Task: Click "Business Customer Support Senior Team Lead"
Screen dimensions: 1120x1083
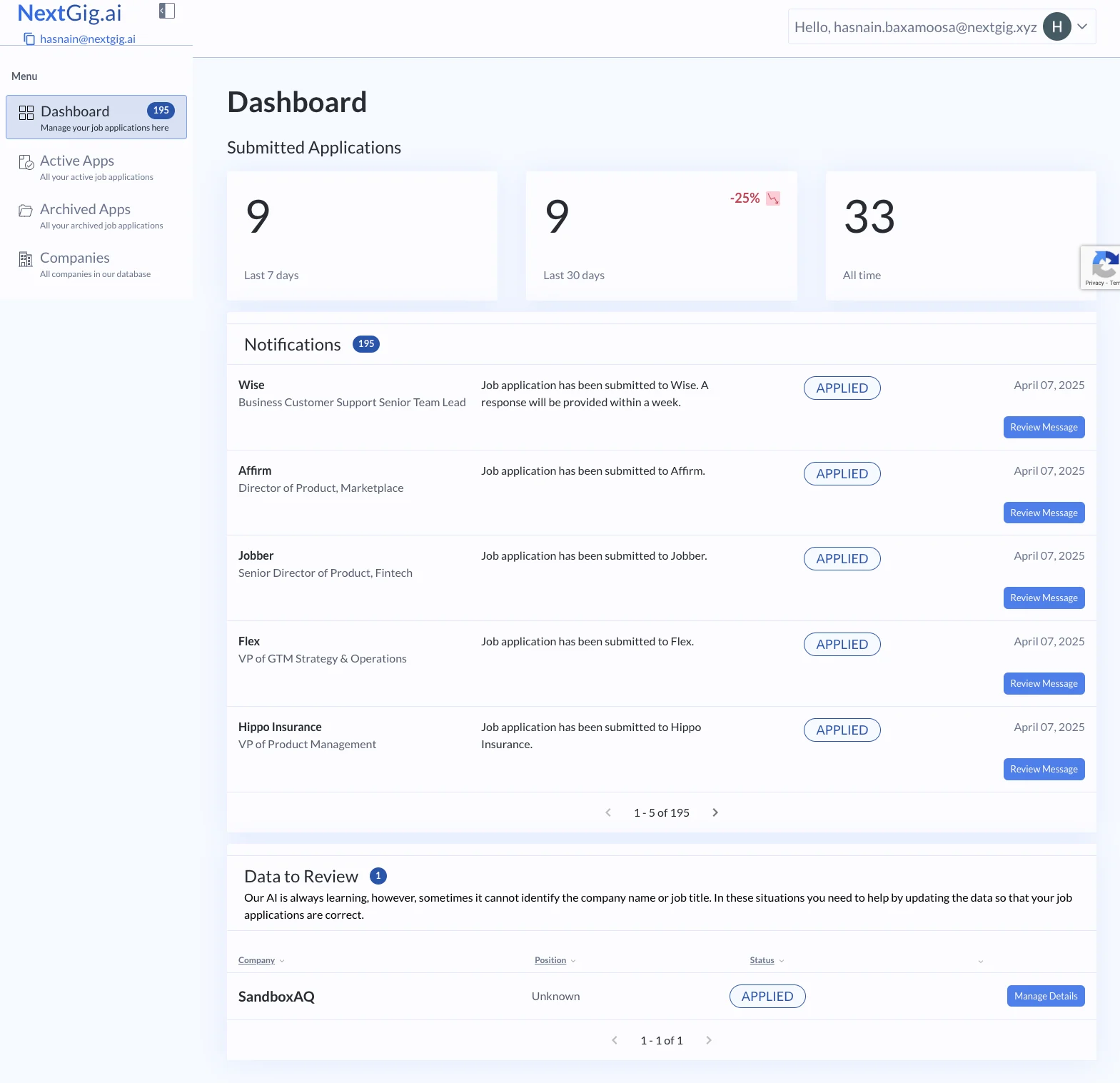Action: point(352,402)
